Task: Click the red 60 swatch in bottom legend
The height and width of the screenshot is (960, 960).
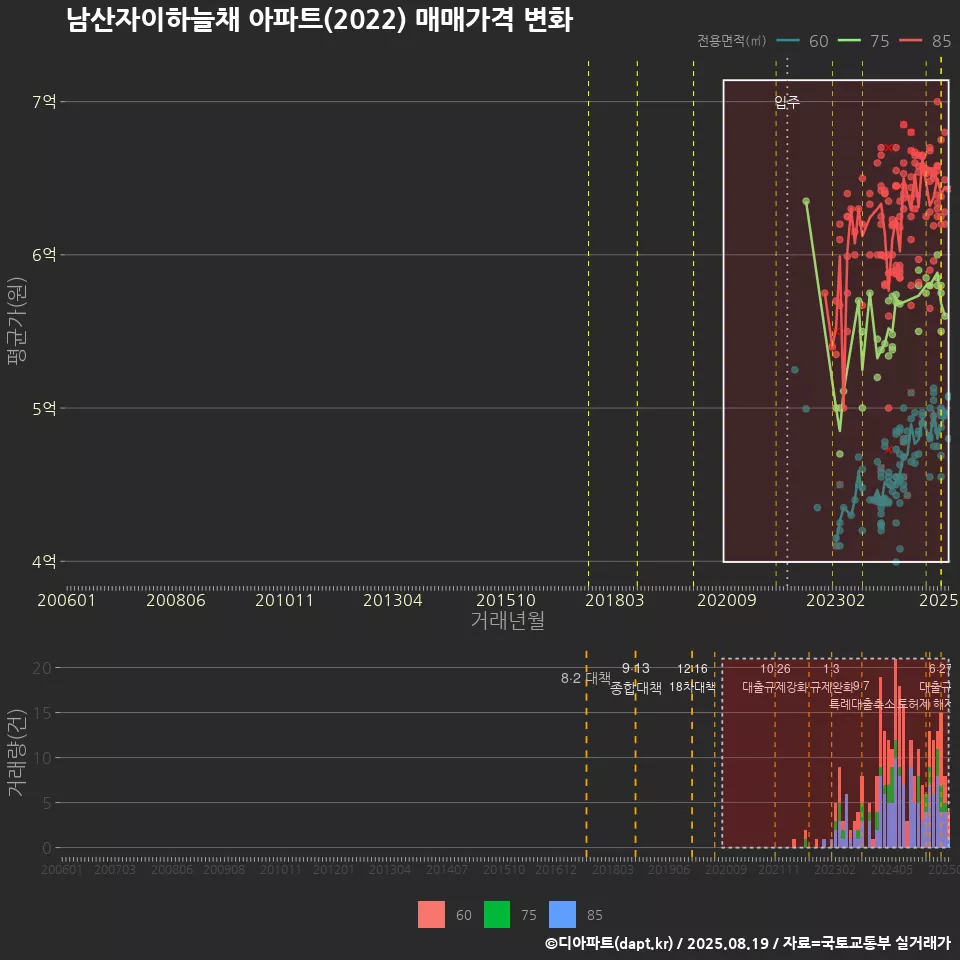Action: point(431,914)
